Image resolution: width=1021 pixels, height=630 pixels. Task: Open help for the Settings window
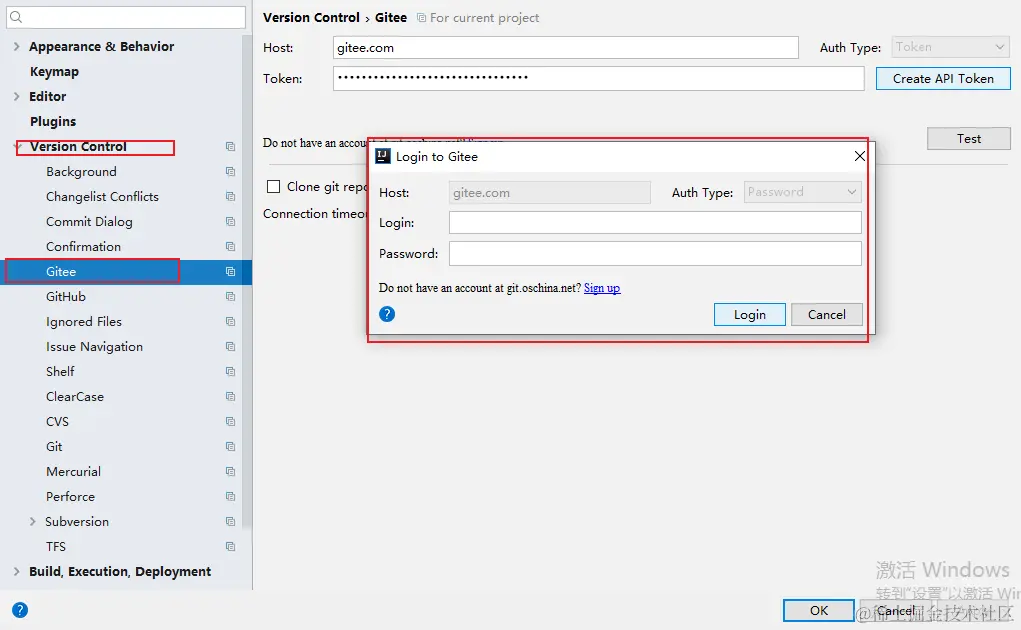pyautogui.click(x=20, y=610)
